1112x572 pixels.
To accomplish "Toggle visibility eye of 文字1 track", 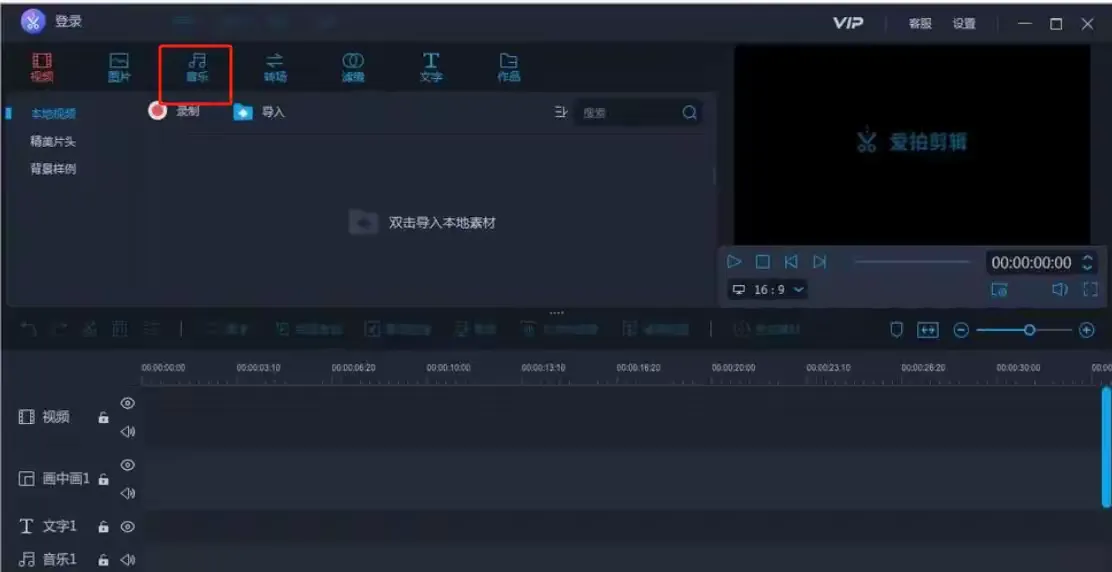I will click(128, 527).
